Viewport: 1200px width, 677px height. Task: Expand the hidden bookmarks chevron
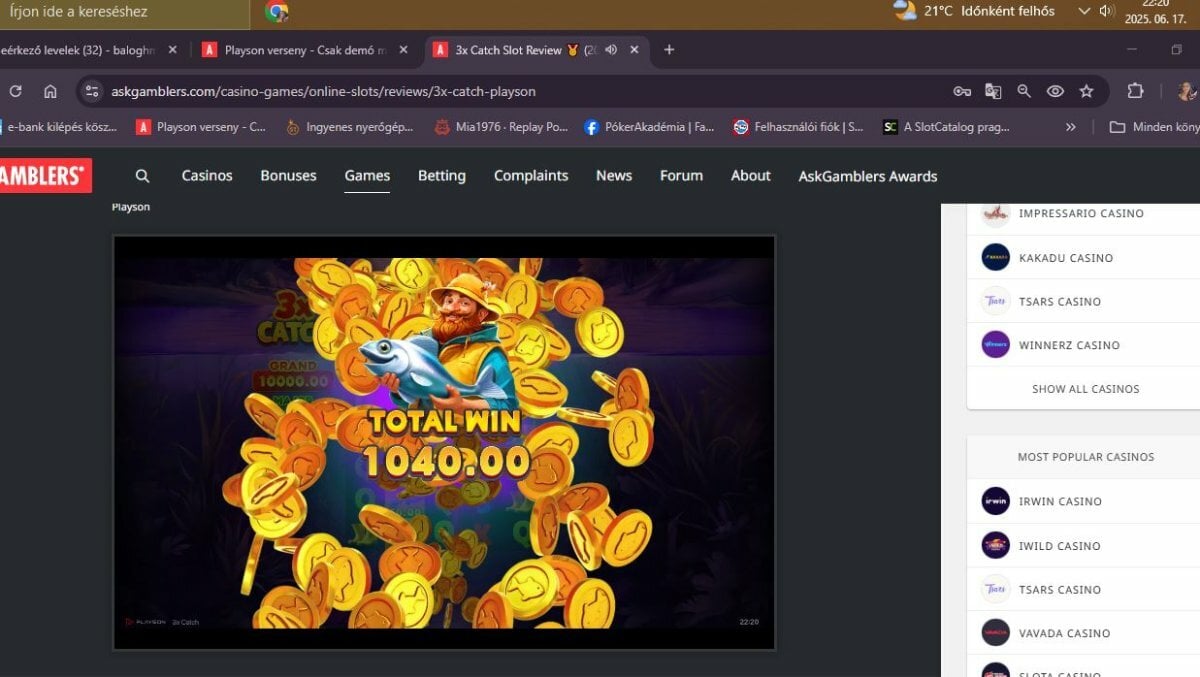coord(1071,127)
